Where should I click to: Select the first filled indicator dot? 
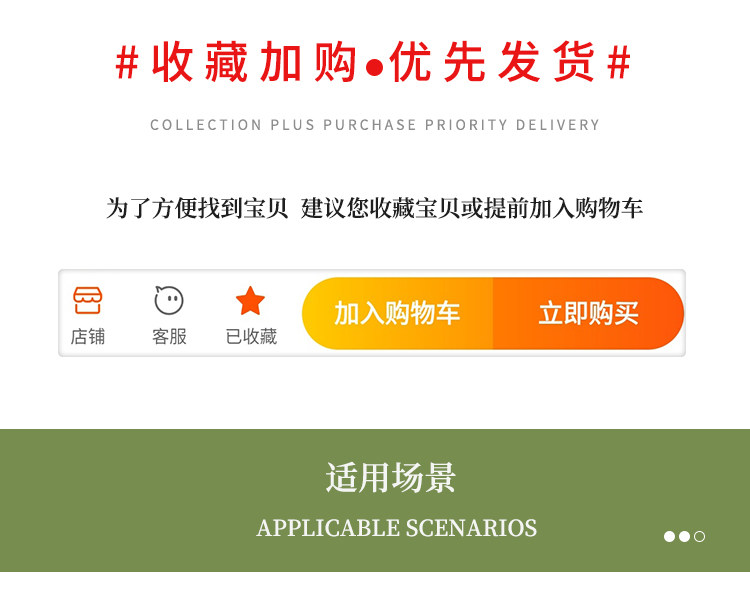tap(669, 536)
